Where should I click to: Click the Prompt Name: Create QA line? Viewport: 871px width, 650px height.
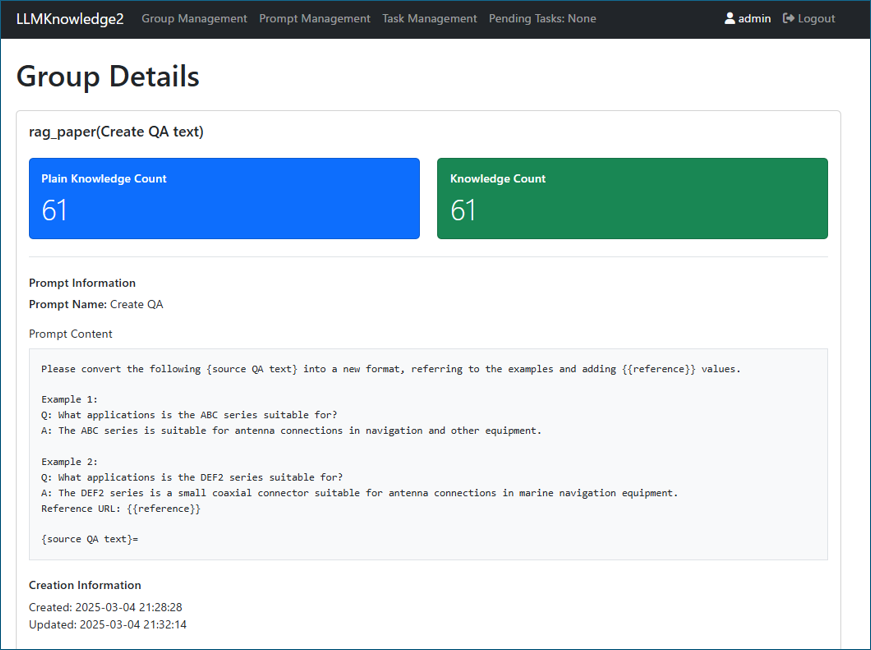pos(96,304)
